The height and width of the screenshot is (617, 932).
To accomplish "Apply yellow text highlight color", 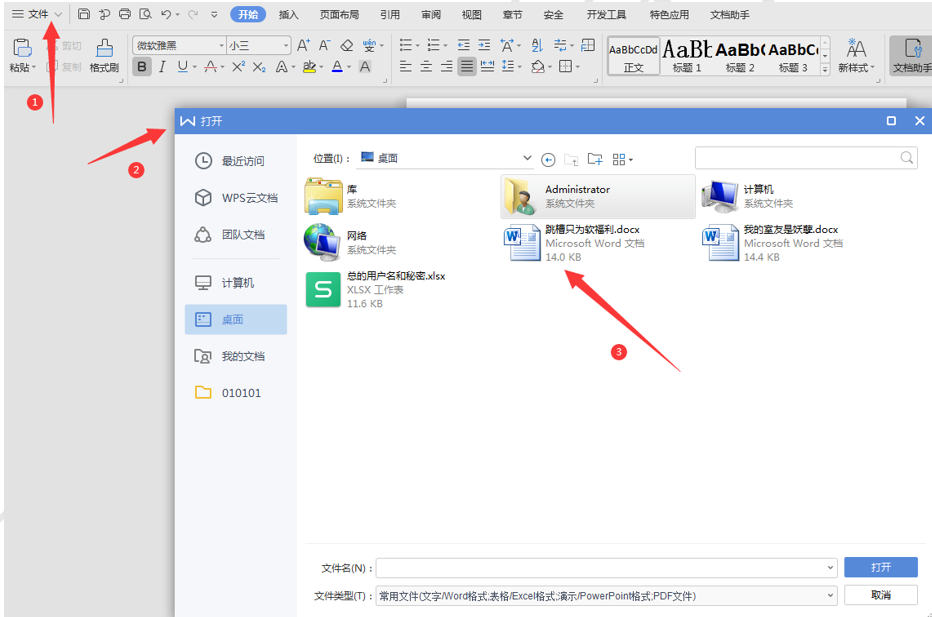I will pos(309,67).
